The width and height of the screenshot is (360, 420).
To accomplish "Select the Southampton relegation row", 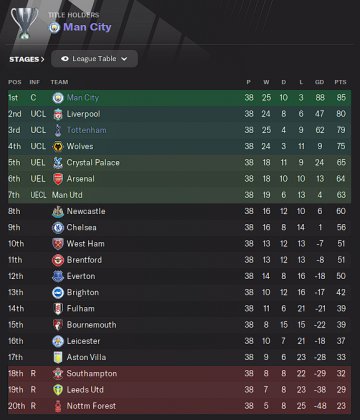I will [x=179, y=374].
